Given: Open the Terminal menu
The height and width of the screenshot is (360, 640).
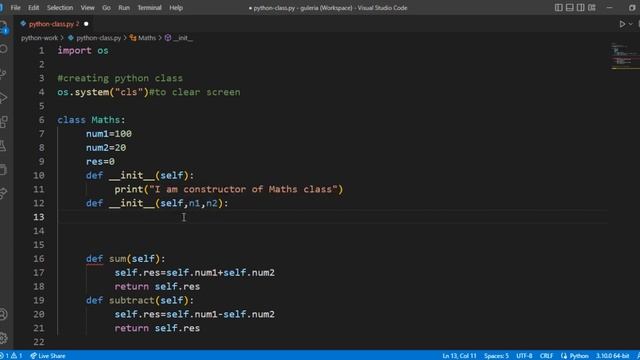Looking at the screenshot, I should point(149,8).
